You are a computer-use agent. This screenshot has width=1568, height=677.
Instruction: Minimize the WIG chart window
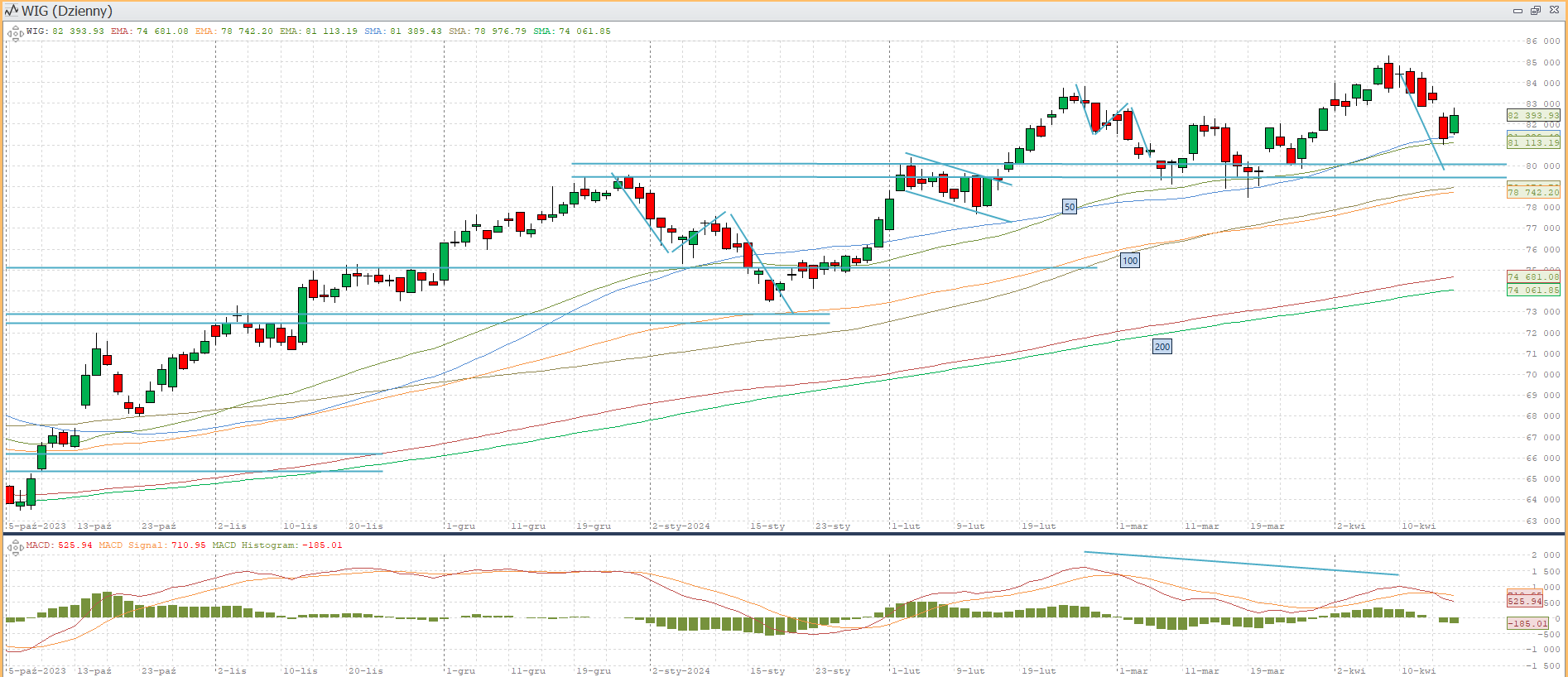(1517, 11)
